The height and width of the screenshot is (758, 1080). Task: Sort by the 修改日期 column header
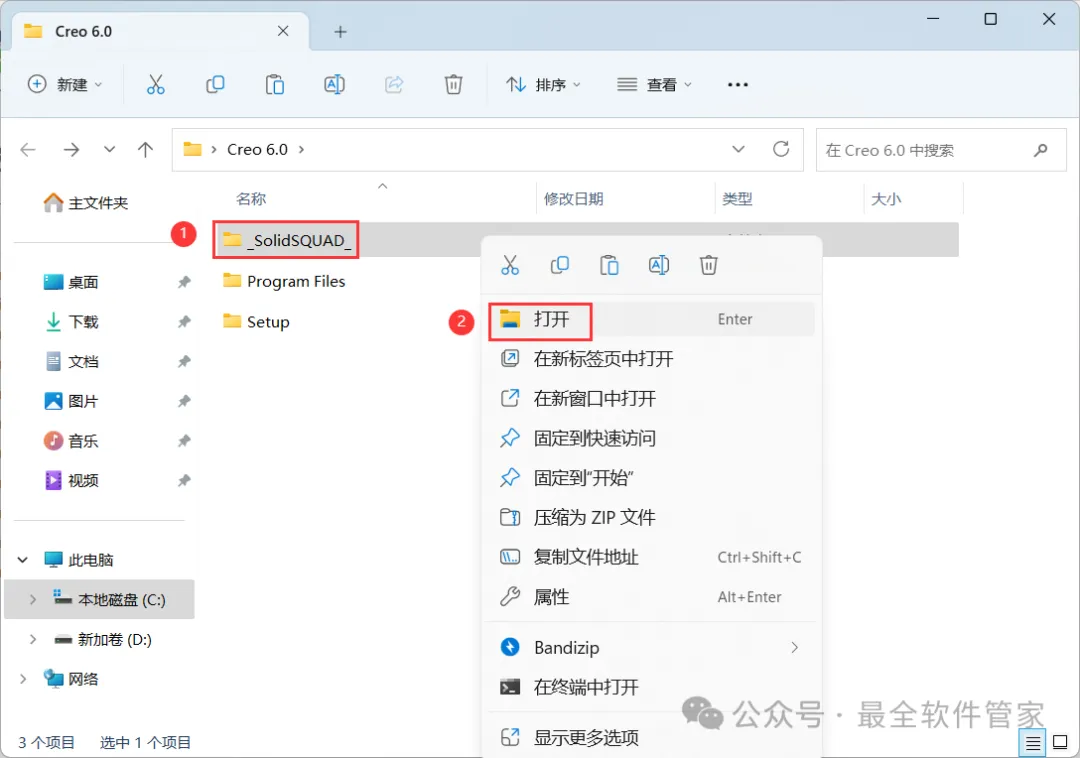click(x=574, y=199)
